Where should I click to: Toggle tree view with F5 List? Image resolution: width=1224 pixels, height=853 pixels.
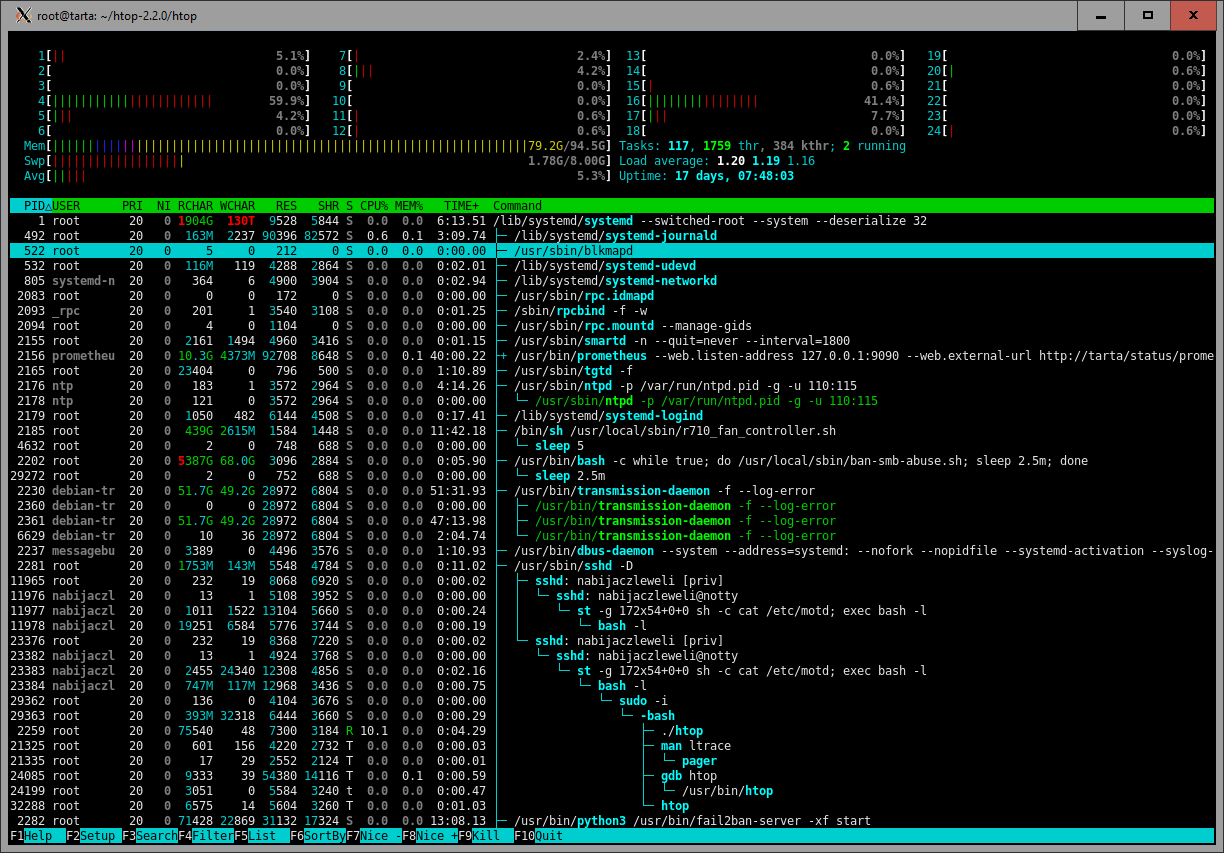coord(260,835)
